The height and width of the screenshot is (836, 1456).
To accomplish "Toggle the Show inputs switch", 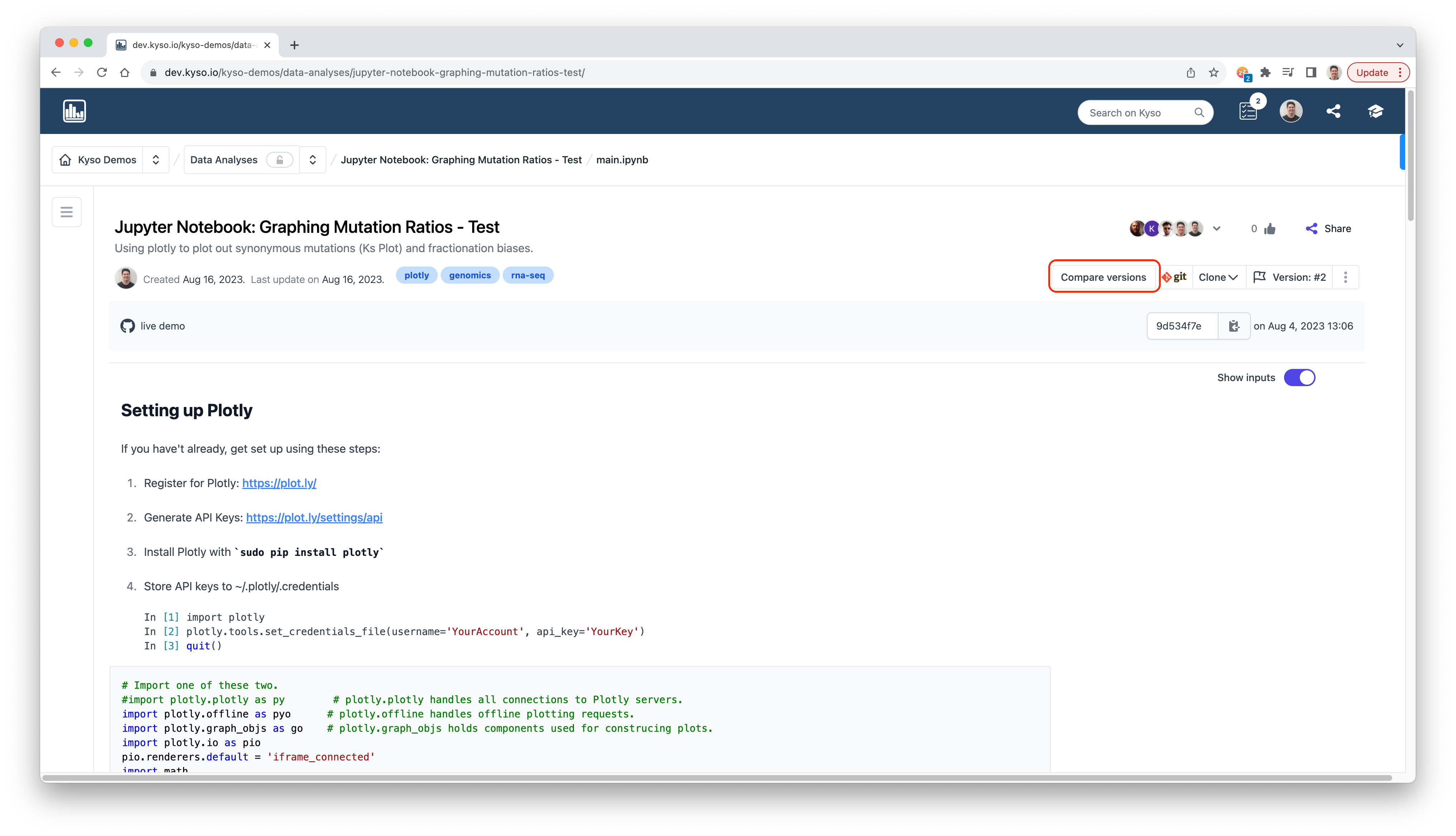I will tap(1299, 378).
